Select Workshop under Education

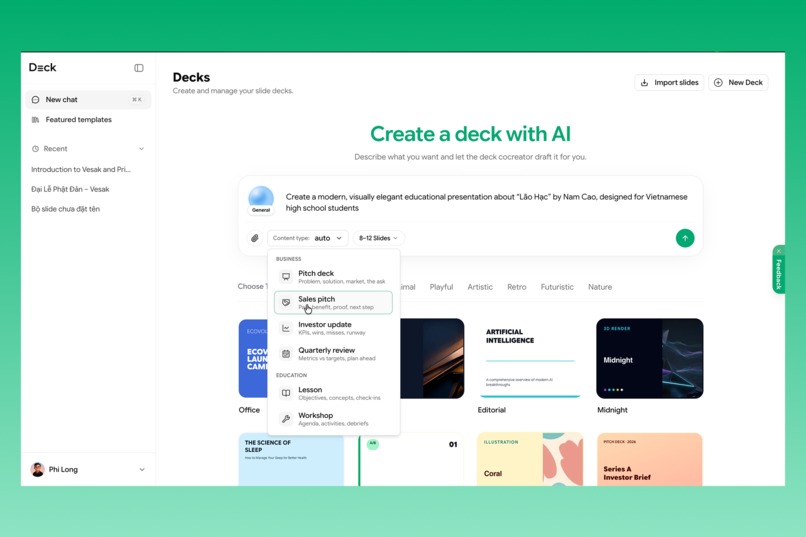coord(334,419)
